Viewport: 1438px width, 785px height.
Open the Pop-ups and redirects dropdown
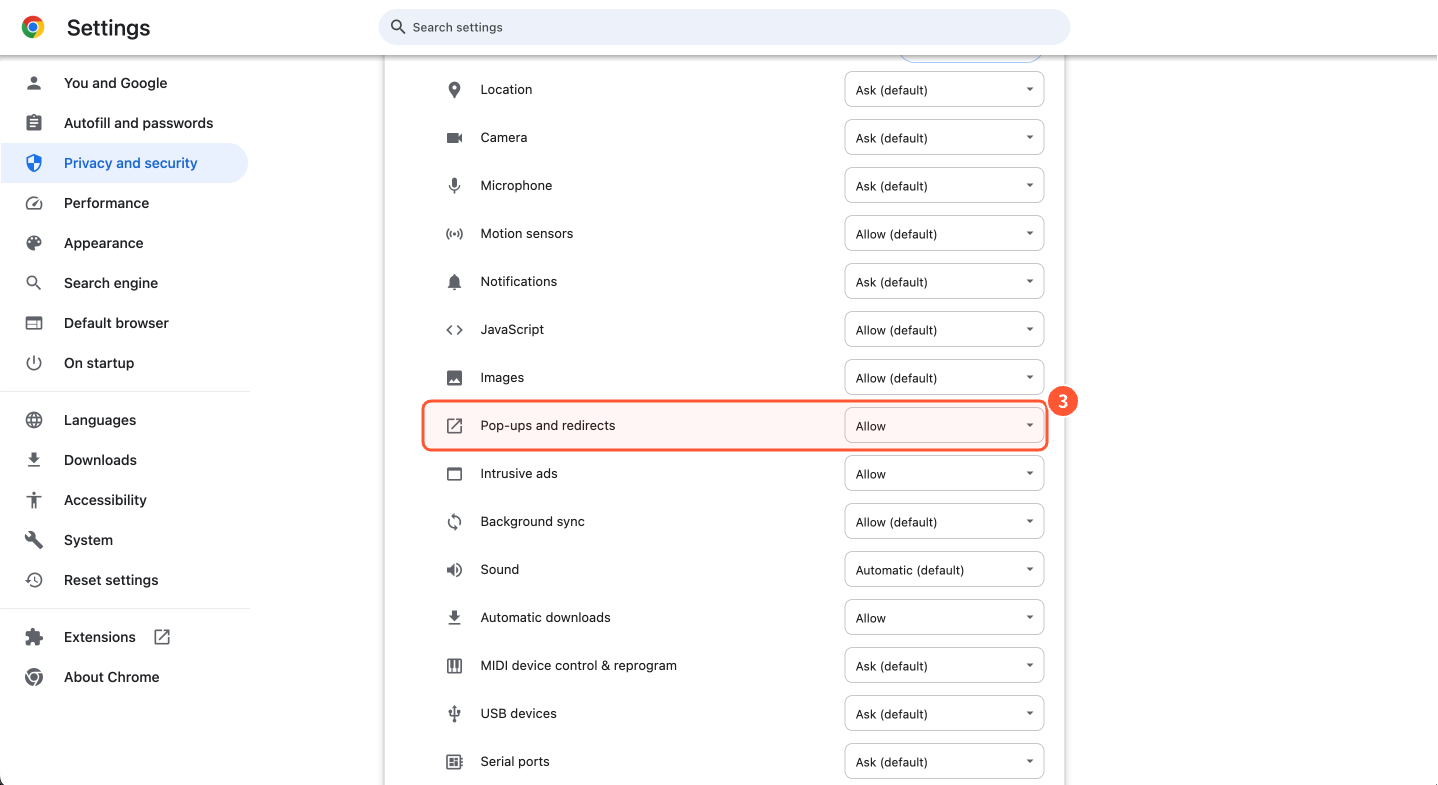click(944, 426)
